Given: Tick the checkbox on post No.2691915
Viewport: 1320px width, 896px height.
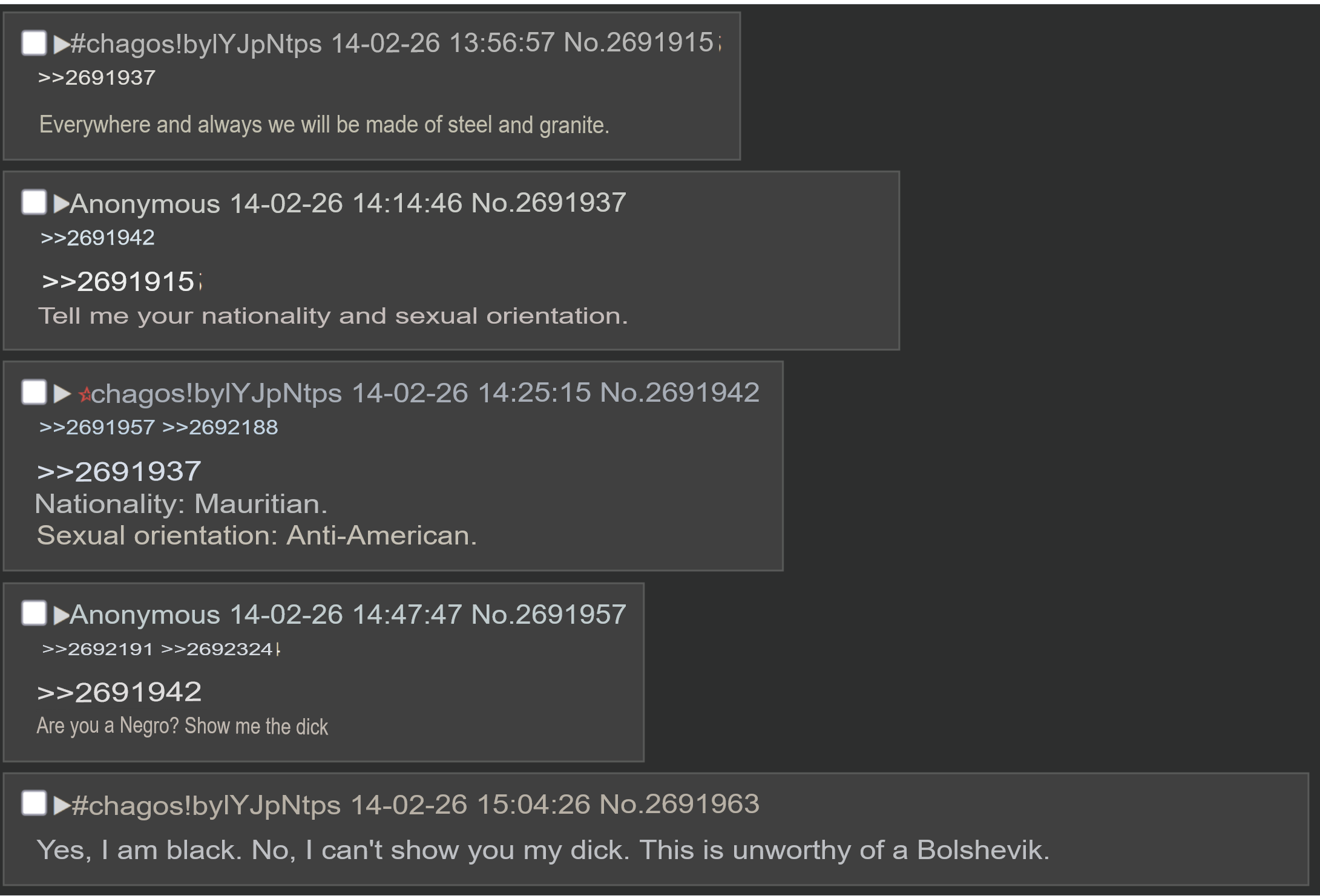Looking at the screenshot, I should tap(34, 43).
